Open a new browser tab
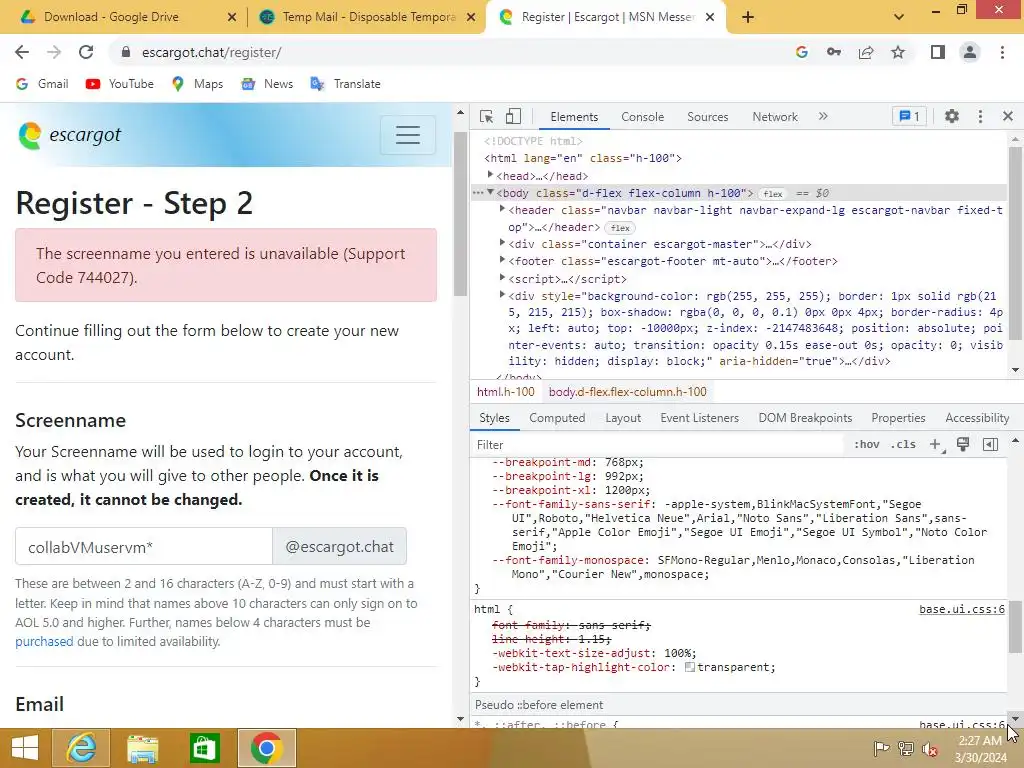The image size is (1024, 768). tap(748, 17)
